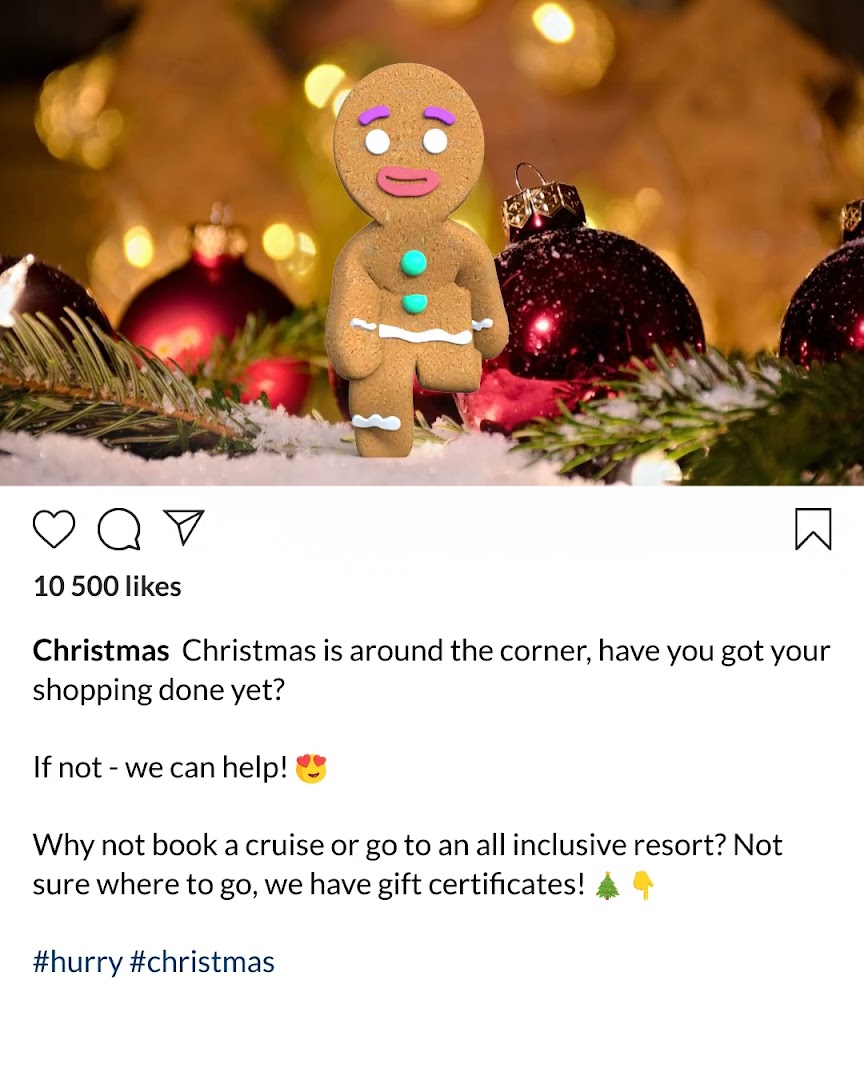Click the top teal button on gingerbread

[413, 263]
